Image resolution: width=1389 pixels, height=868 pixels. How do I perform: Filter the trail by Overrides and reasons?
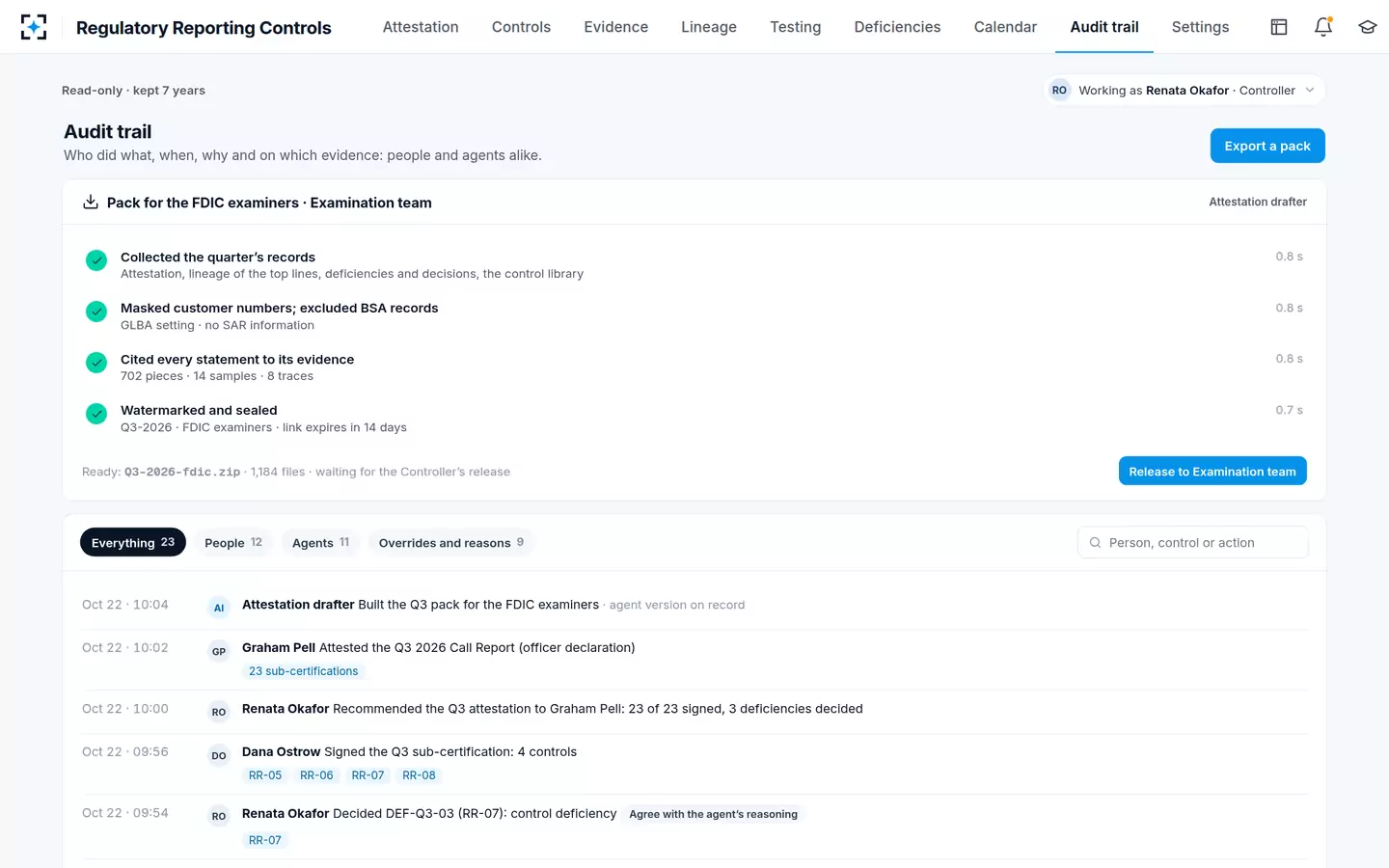click(x=450, y=542)
